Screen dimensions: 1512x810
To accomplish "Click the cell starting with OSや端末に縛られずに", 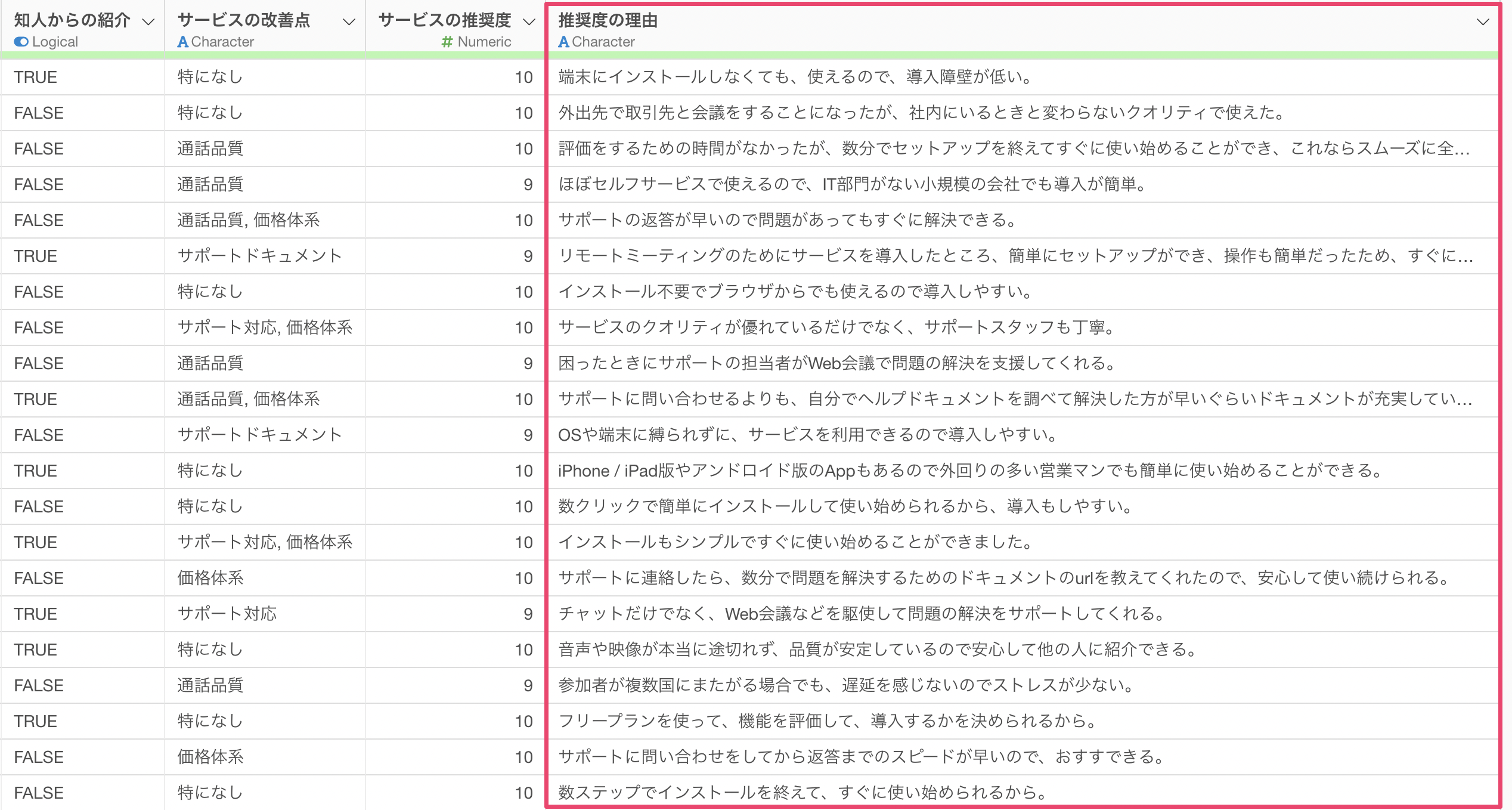I will 807,435.
